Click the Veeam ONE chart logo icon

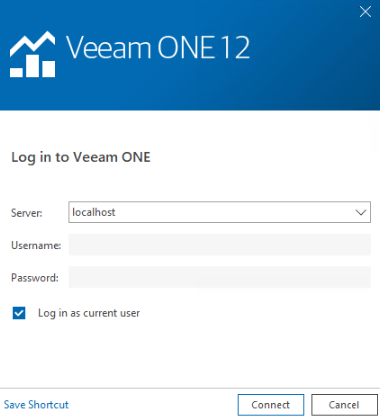point(33,54)
